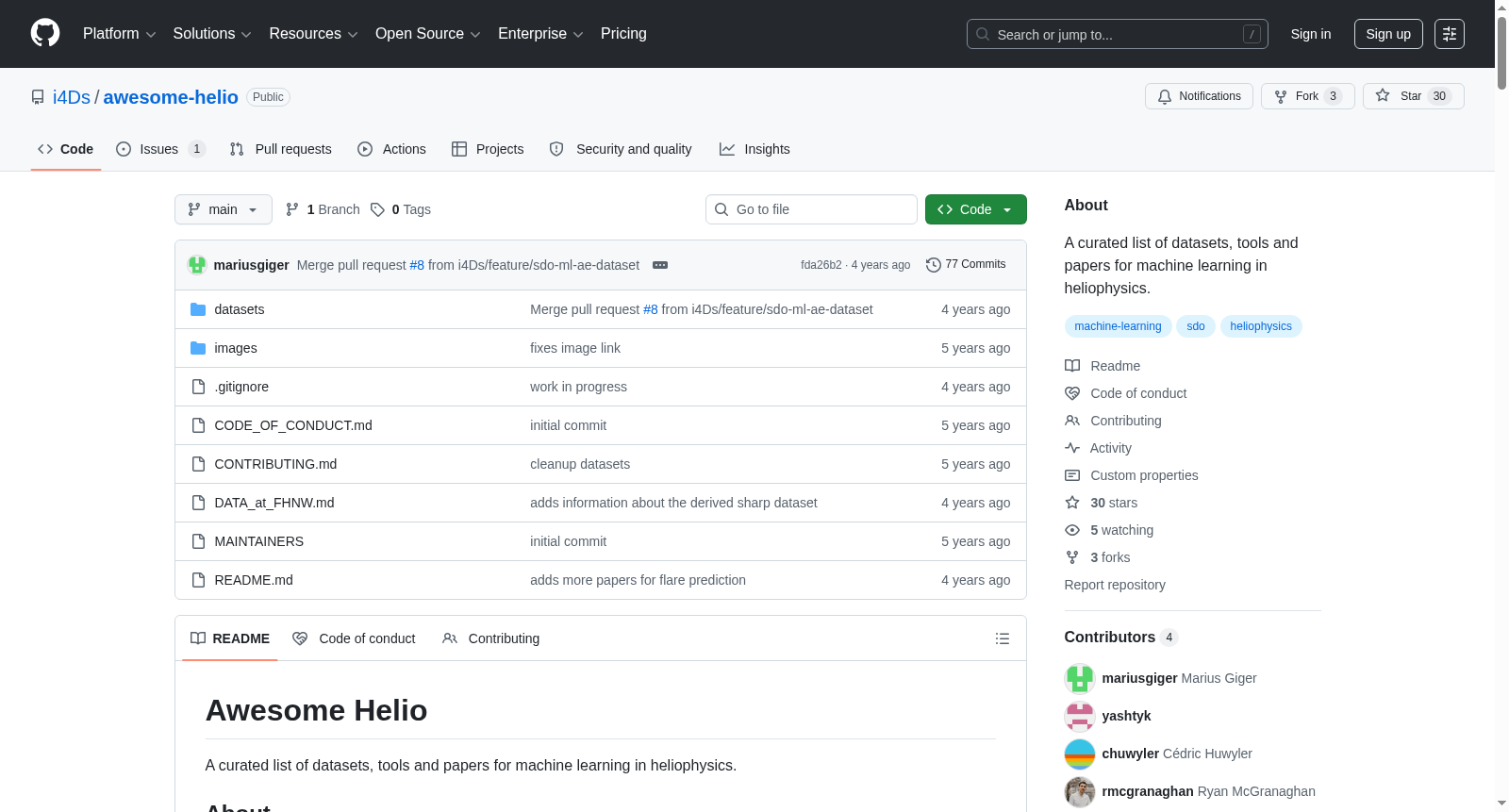
Task: Open the Issues tab
Action: point(160,149)
